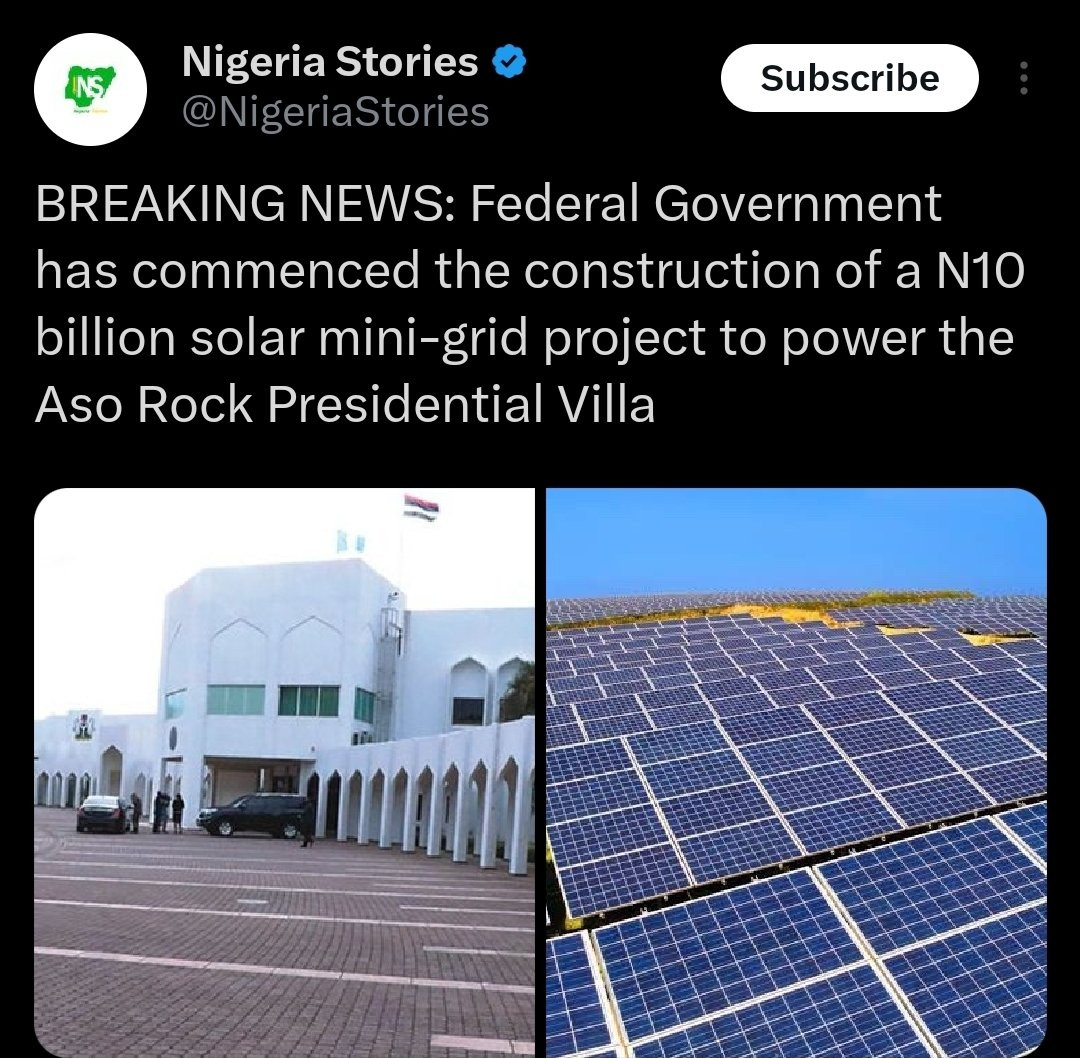Click the black SUV in villa photo
This screenshot has width=1080, height=1058.
[252, 815]
